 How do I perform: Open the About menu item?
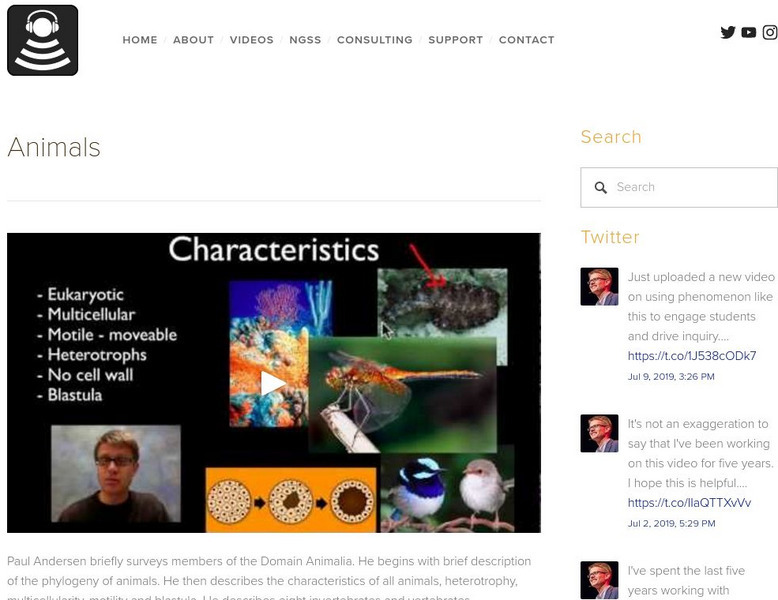coord(193,40)
